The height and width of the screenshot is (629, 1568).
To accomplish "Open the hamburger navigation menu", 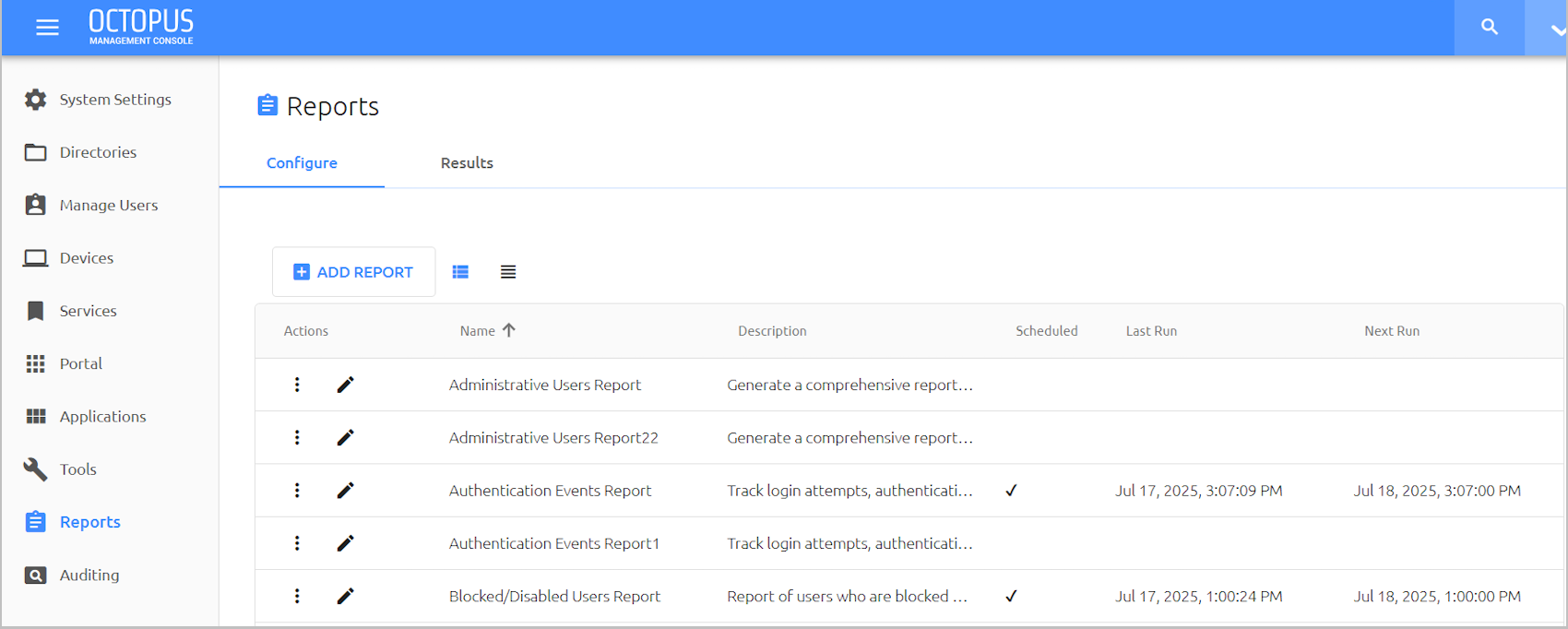I will pyautogui.click(x=47, y=28).
